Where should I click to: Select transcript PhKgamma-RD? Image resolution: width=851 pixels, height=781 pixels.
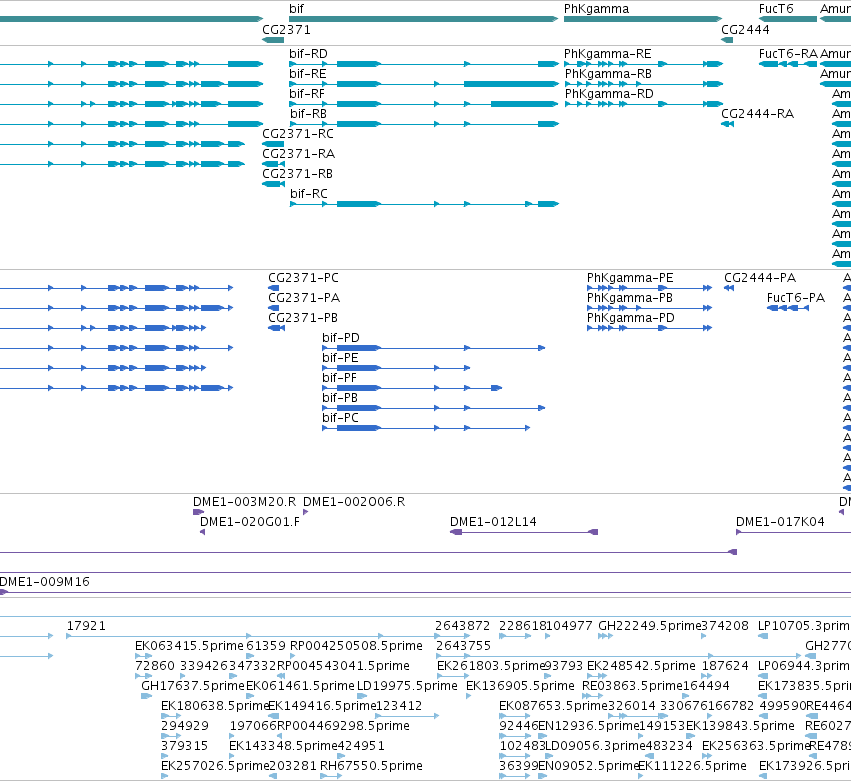pyautogui.click(x=644, y=104)
